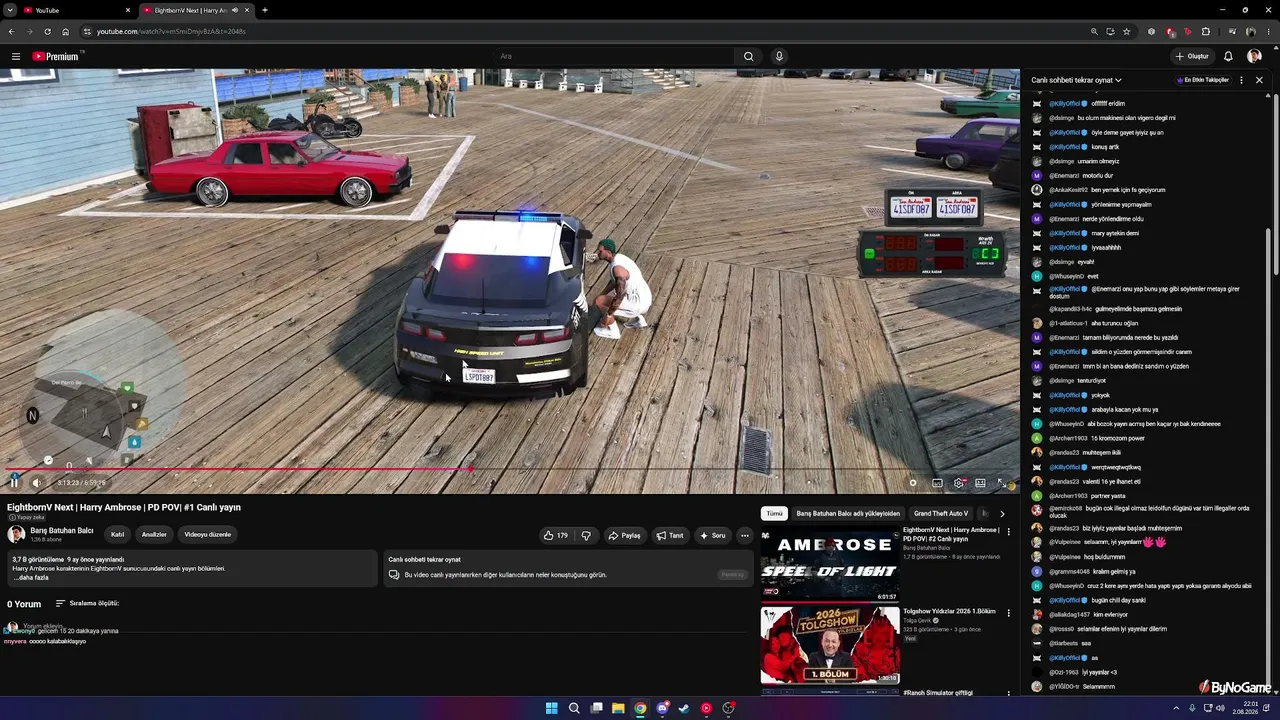Mute the video volume
This screenshot has height=720, width=1280.
(37, 483)
